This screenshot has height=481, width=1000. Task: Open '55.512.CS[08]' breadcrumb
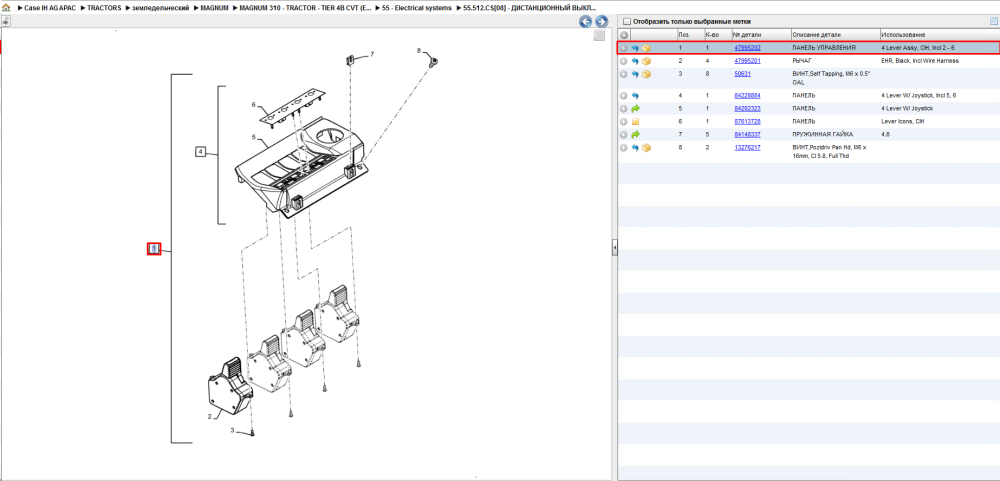click(x=529, y=8)
